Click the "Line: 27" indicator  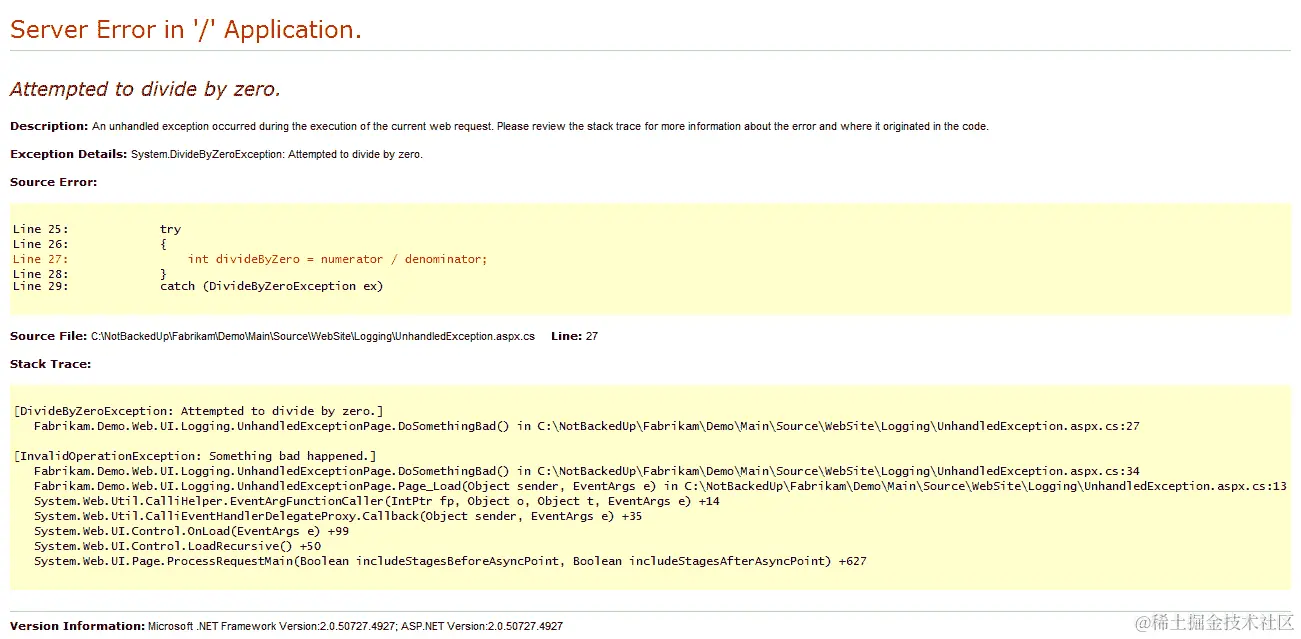574,336
